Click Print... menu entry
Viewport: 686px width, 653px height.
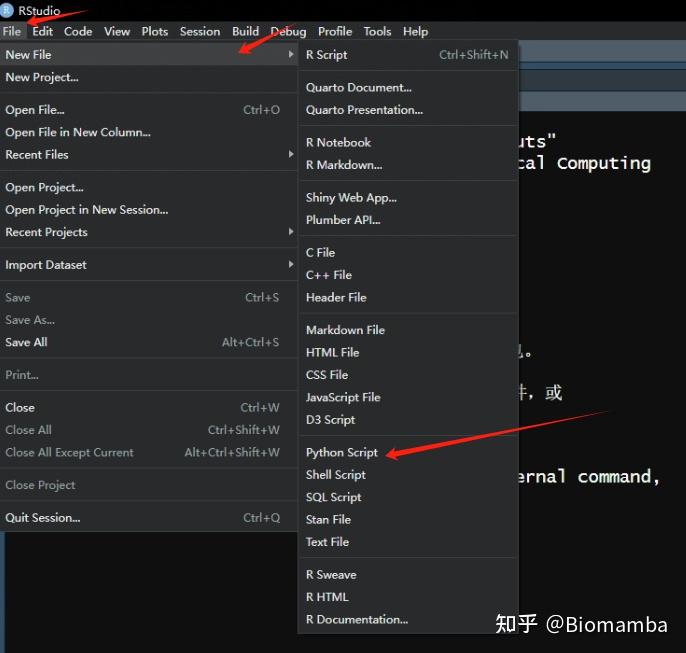pos(149,375)
